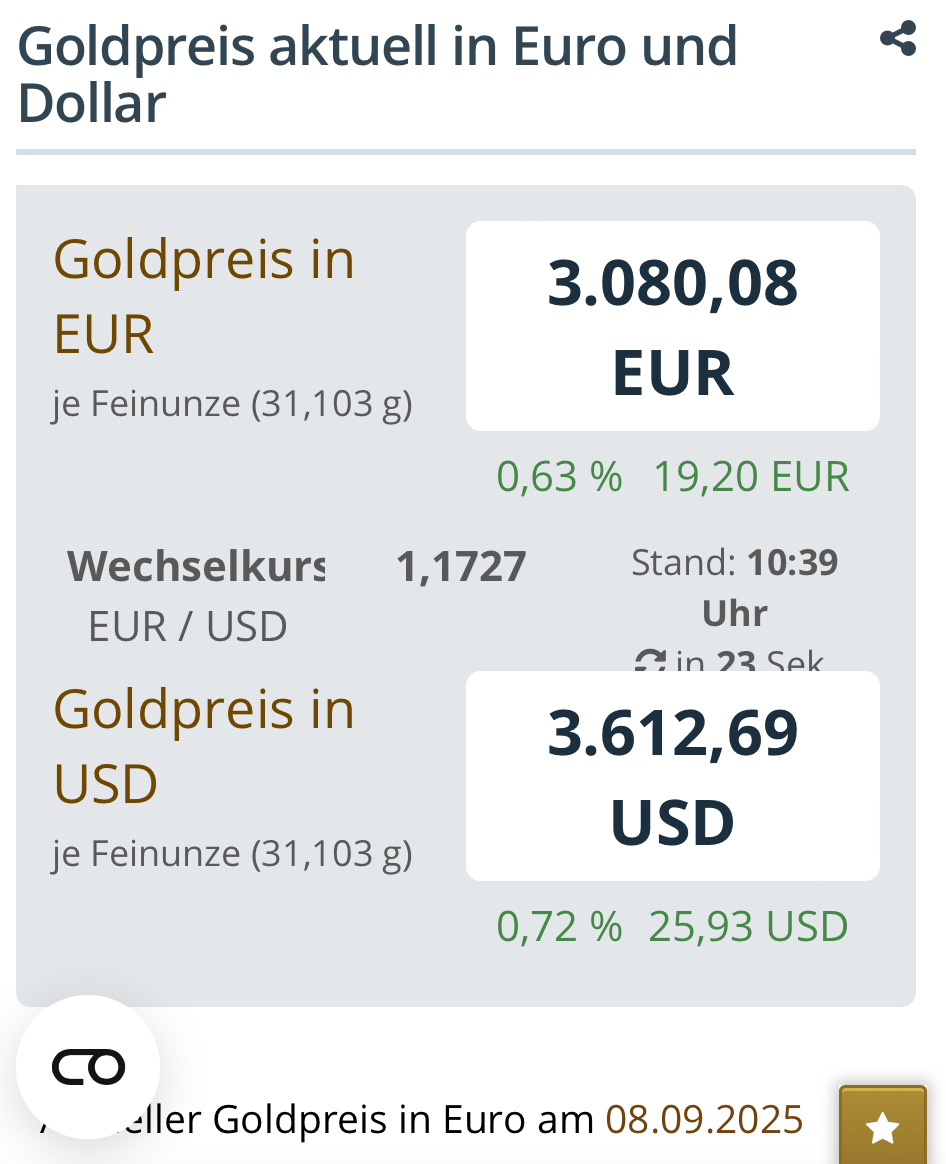Click the "Goldpreis aktuell in Euro und Dollar" title
The width and height of the screenshot is (946, 1164).
coord(377,73)
